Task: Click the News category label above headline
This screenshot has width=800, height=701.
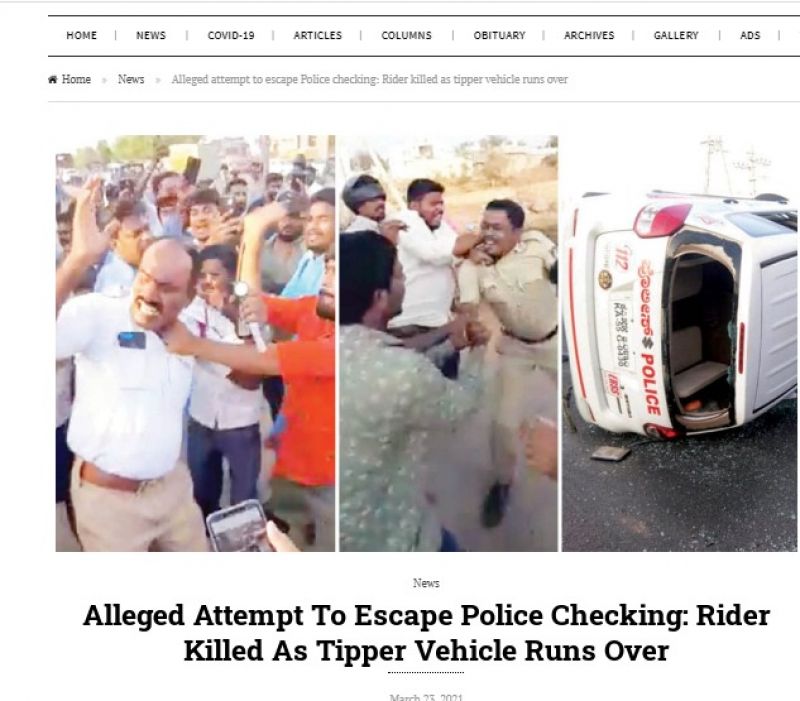Action: coord(426,583)
